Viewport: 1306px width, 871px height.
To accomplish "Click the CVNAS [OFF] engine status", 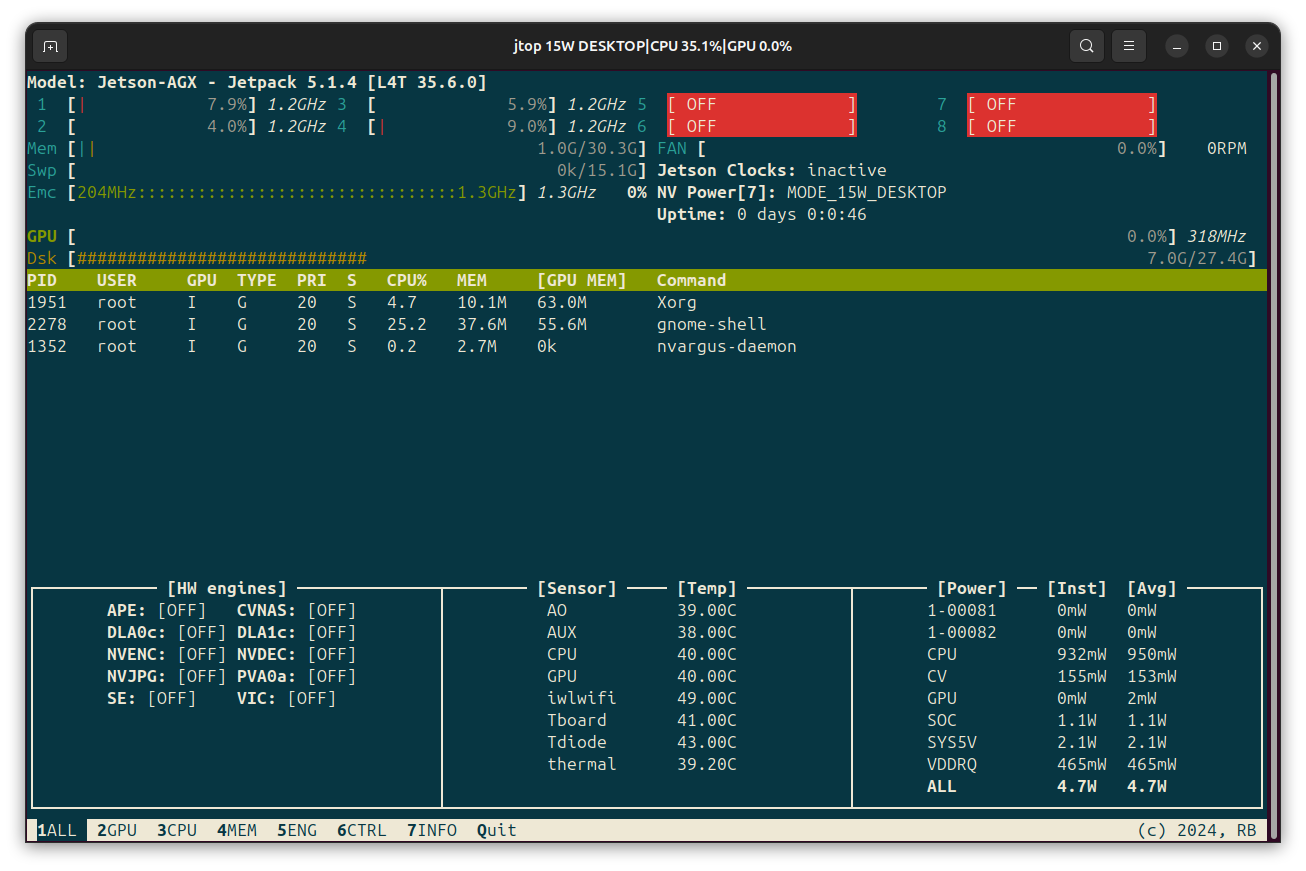I will coord(297,610).
